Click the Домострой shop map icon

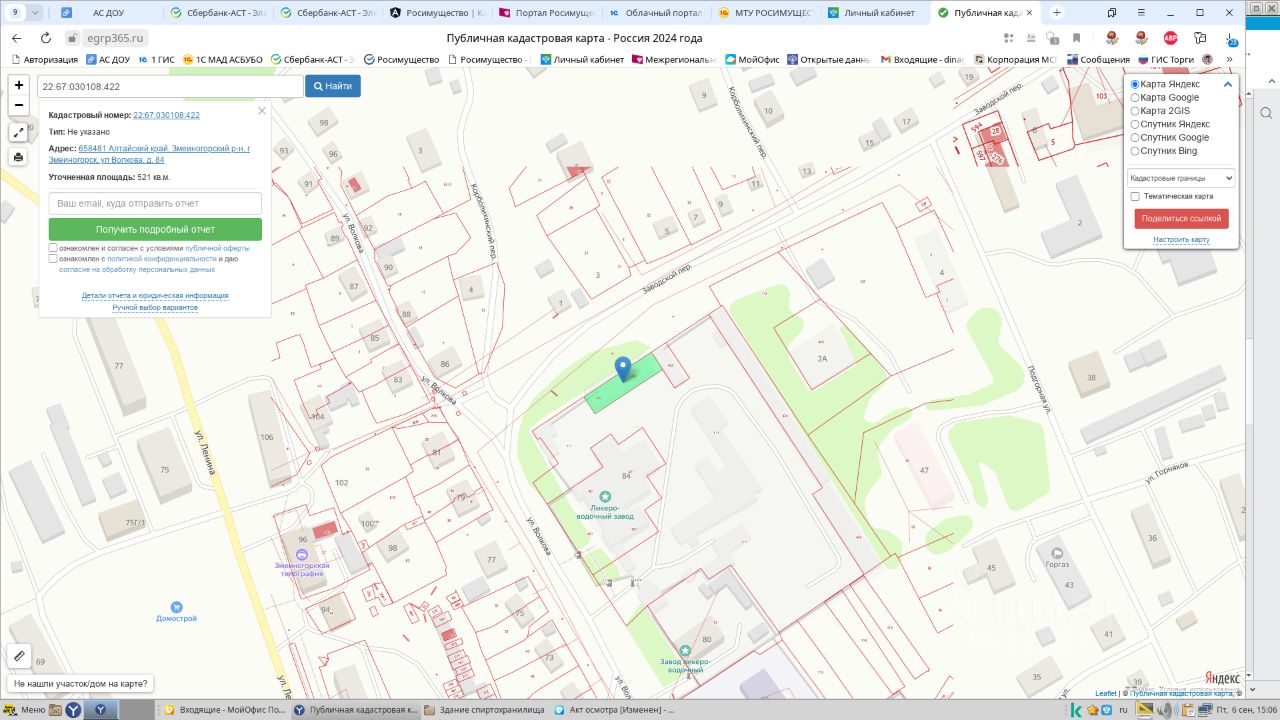point(177,606)
